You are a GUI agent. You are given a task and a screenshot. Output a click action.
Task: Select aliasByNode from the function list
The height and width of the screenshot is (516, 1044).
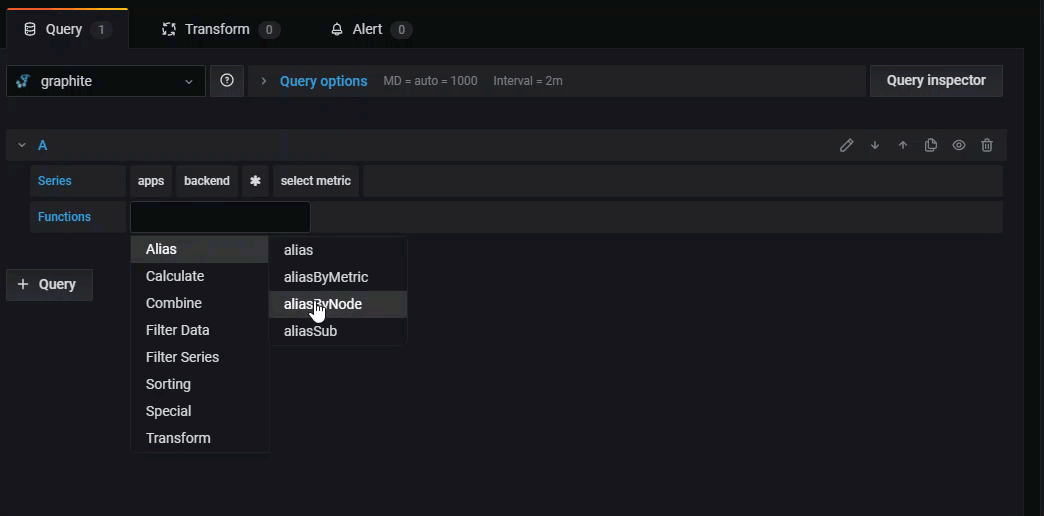pos(323,304)
